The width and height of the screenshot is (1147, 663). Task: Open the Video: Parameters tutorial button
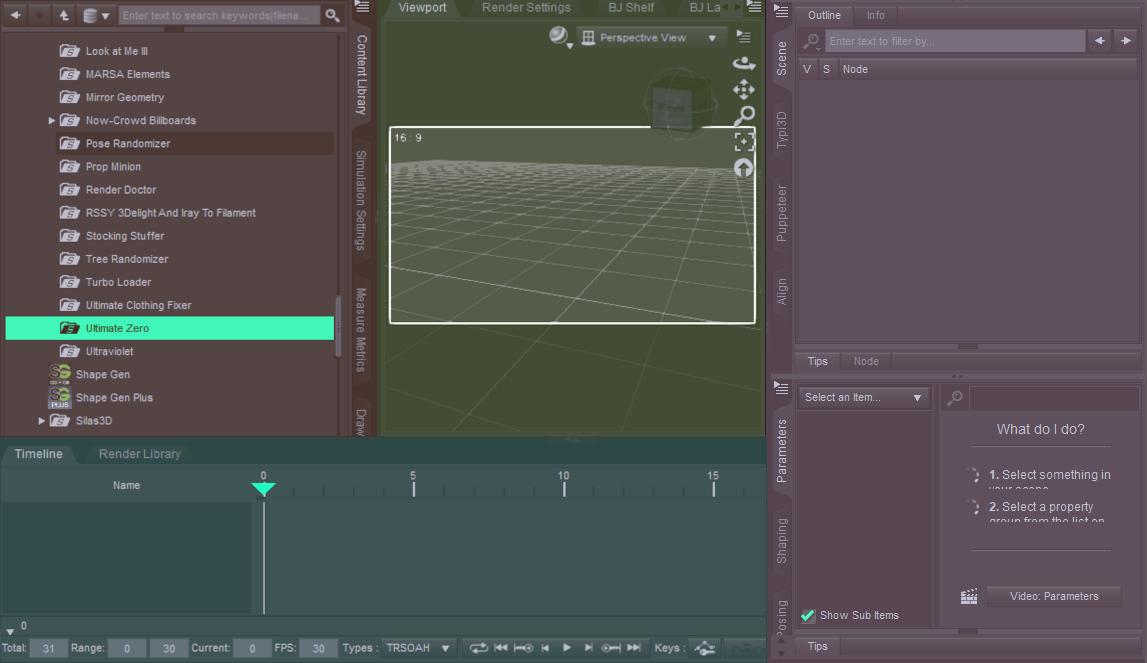(1053, 596)
